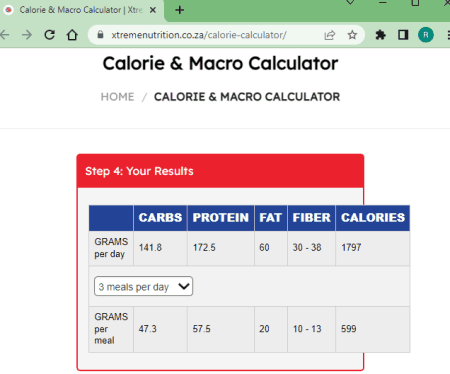Follow the HOME breadcrumb link

tap(117, 97)
